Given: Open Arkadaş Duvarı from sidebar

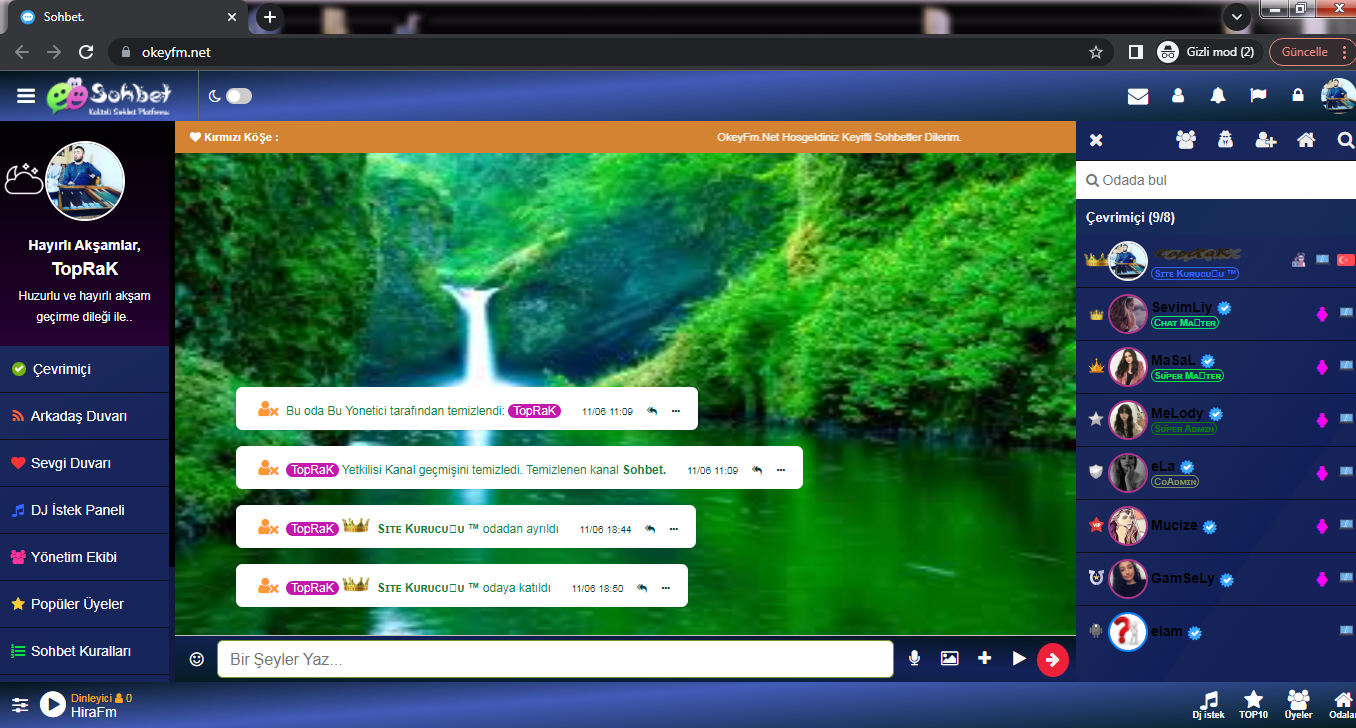Looking at the screenshot, I should tap(85, 416).
